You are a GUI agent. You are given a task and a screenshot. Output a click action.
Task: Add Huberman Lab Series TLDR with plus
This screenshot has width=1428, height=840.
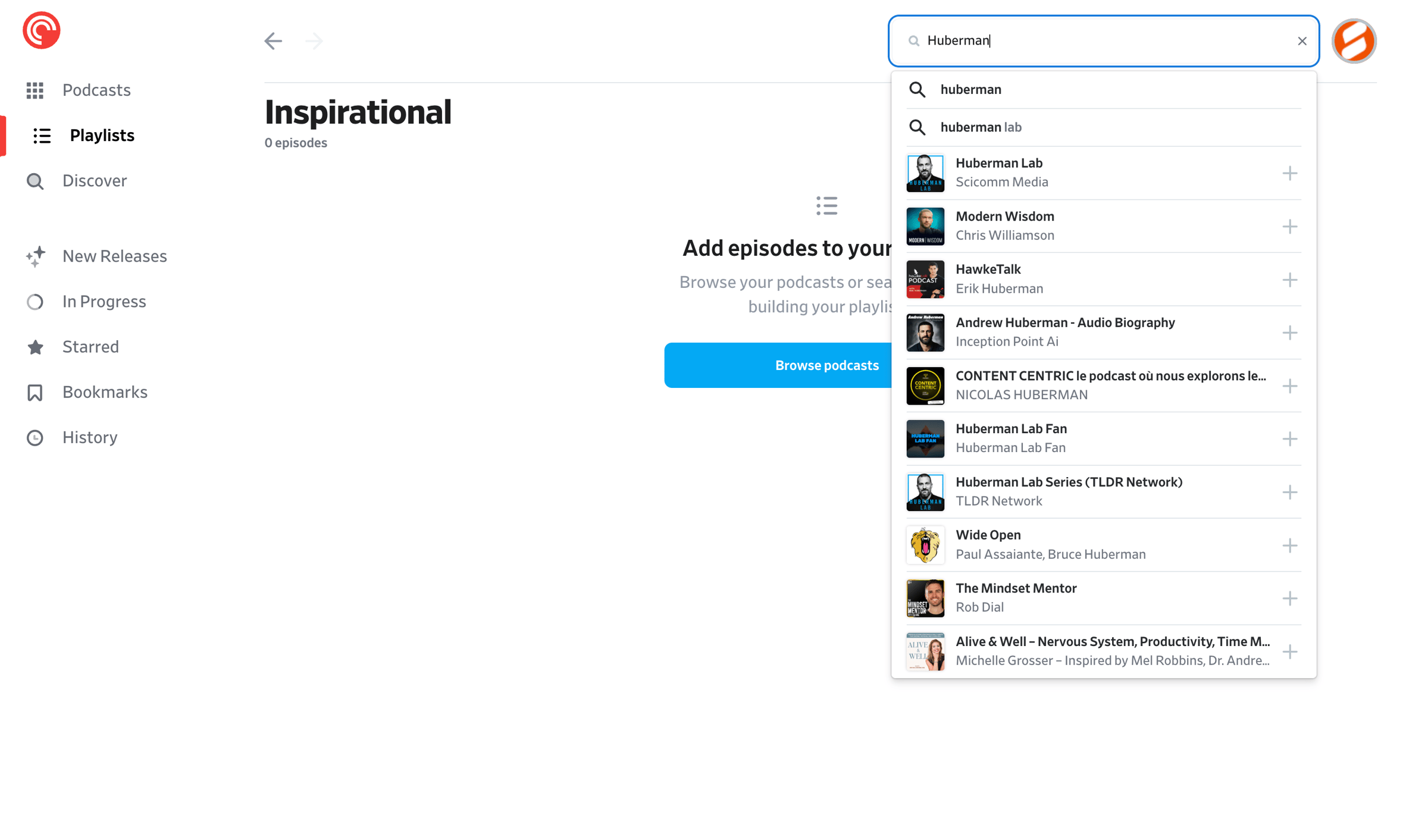point(1289,492)
